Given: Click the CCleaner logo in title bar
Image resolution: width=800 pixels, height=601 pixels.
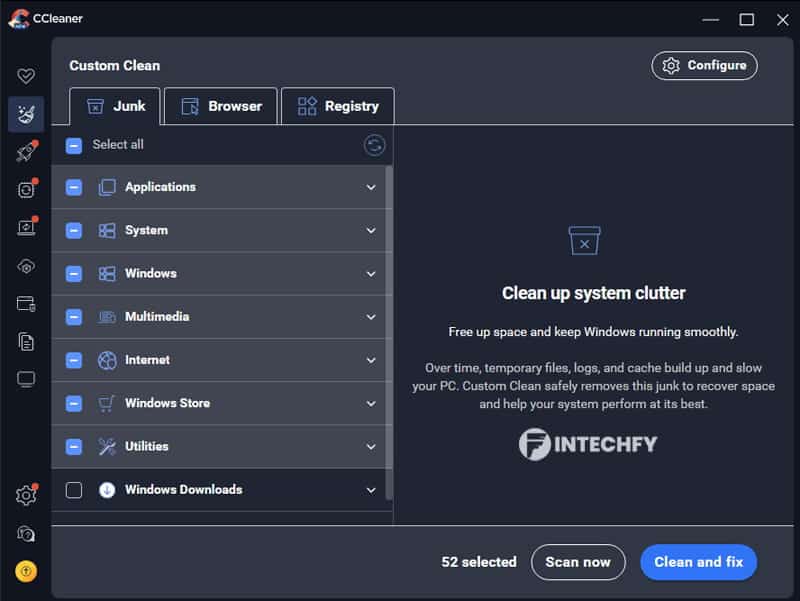Looking at the screenshot, I should pos(18,19).
